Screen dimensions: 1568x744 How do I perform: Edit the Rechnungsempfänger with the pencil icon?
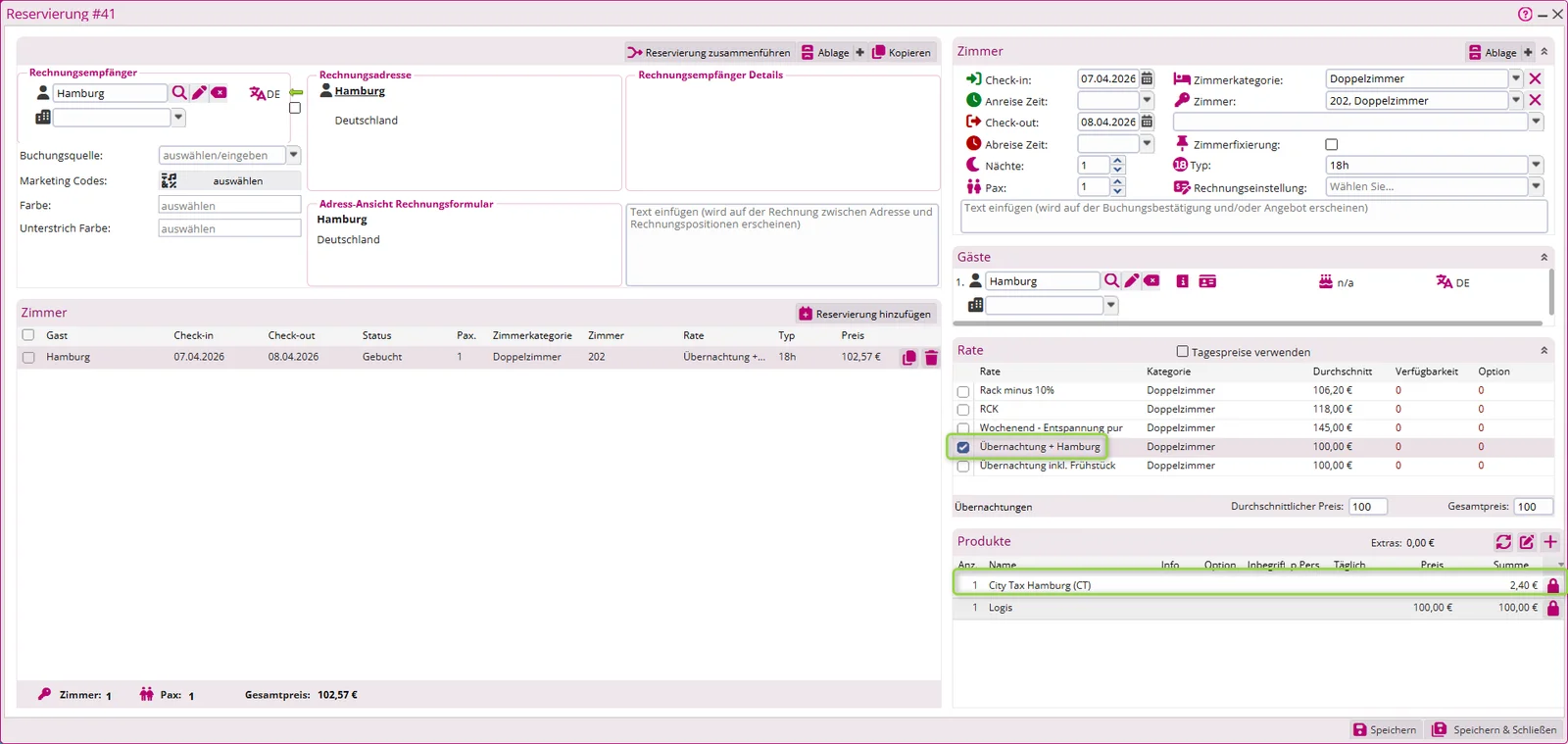199,93
